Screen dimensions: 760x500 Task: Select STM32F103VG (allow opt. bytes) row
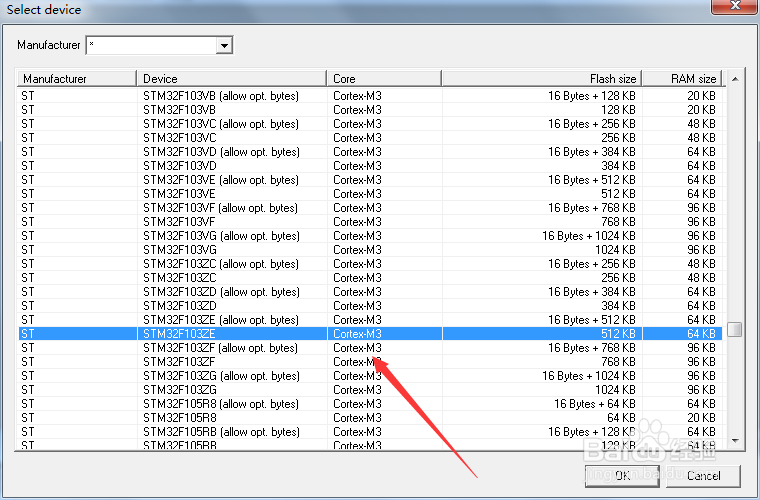(370, 236)
